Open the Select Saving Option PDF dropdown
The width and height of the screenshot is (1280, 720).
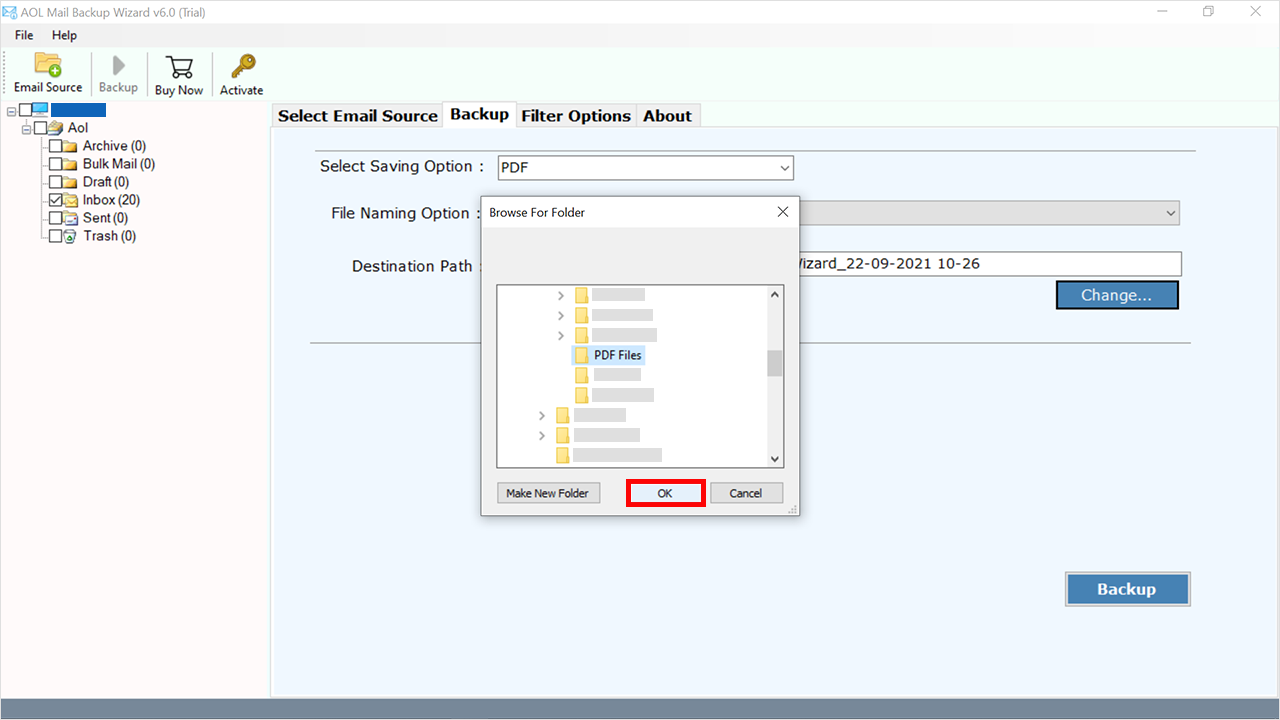click(645, 168)
